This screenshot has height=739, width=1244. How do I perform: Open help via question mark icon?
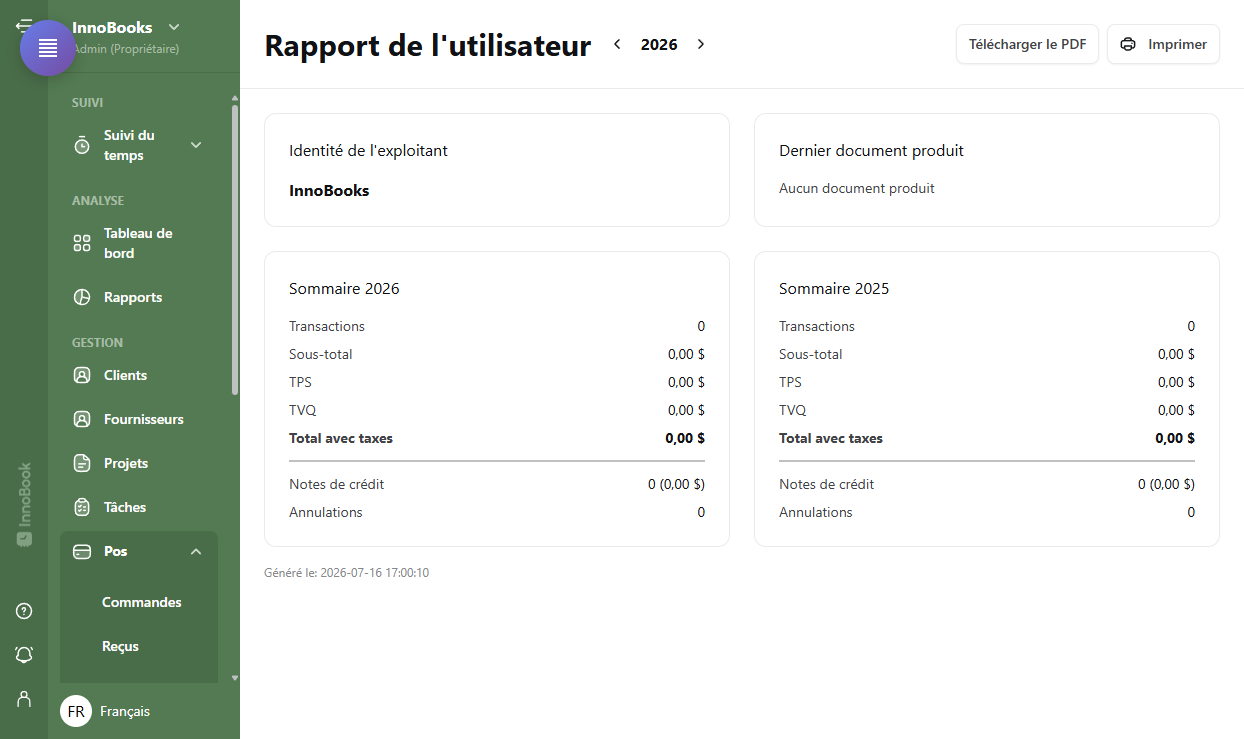(24, 611)
